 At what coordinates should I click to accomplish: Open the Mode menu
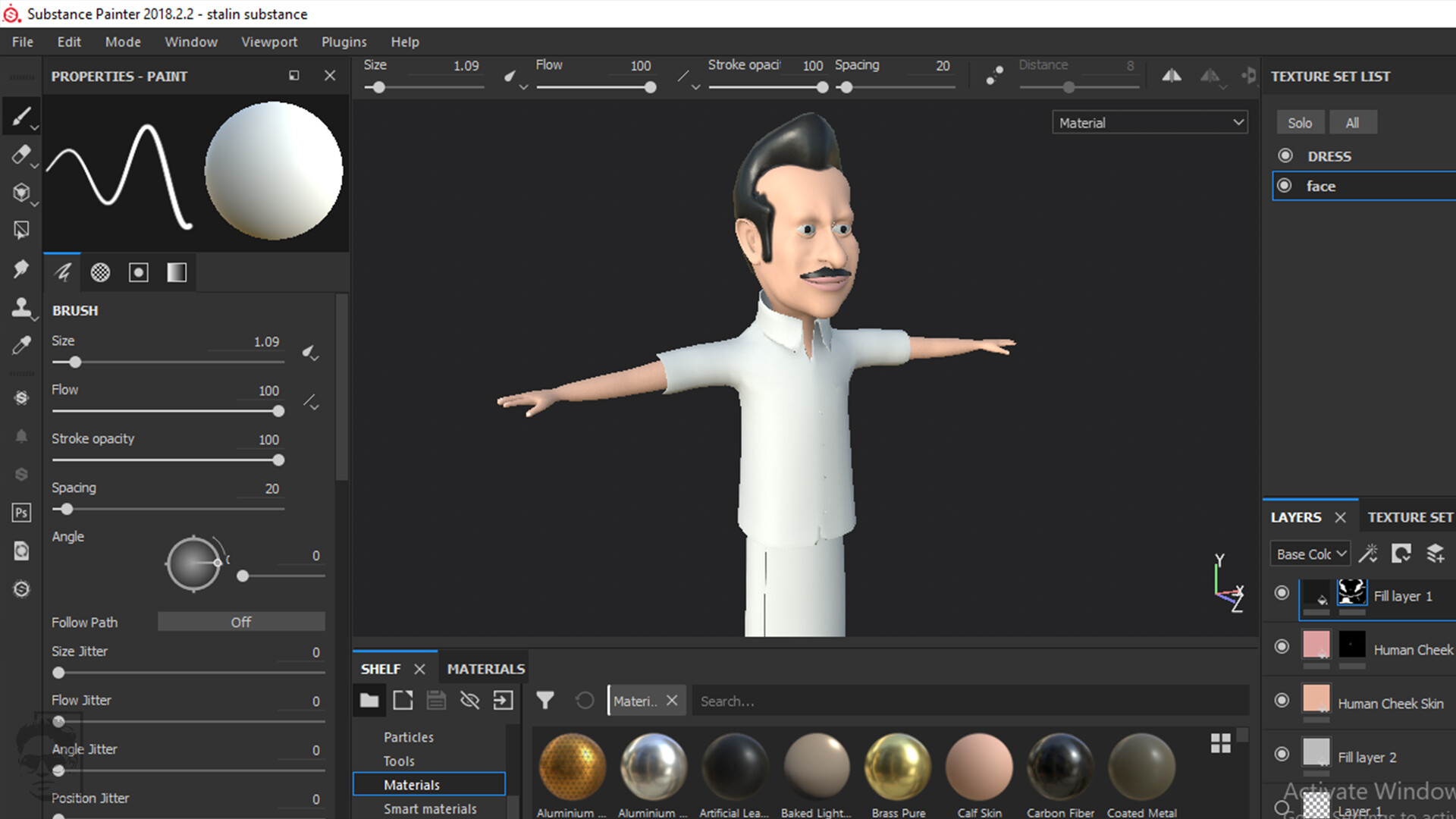[123, 42]
